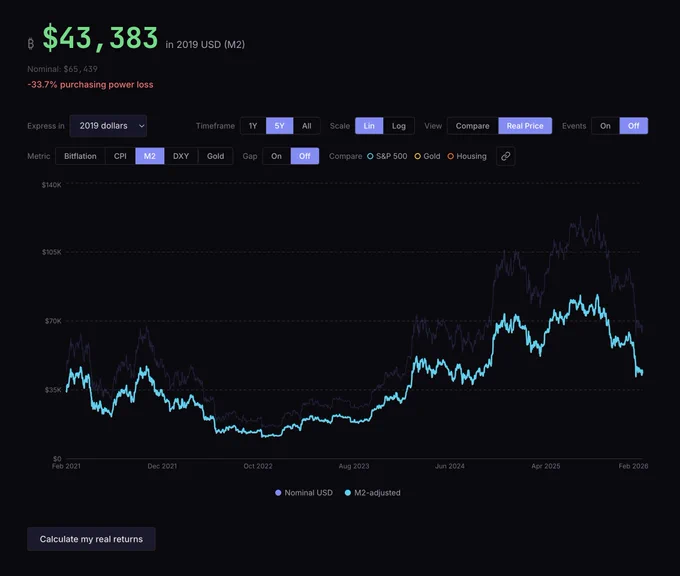The width and height of the screenshot is (680, 576).
Task: Select the 5Y timeframe
Action: [x=279, y=126]
